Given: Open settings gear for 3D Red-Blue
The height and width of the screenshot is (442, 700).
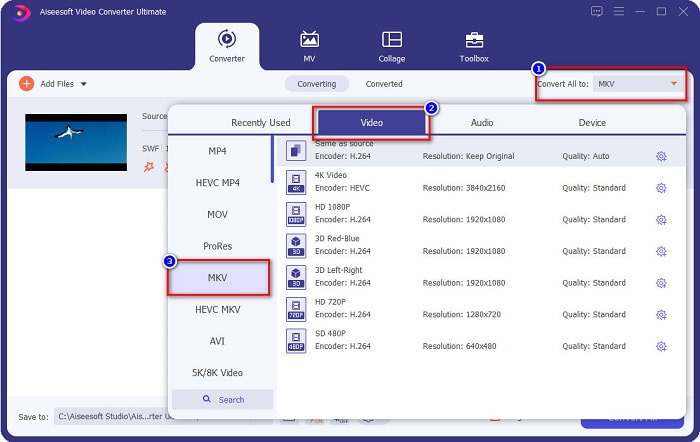Looking at the screenshot, I should pyautogui.click(x=661, y=251).
